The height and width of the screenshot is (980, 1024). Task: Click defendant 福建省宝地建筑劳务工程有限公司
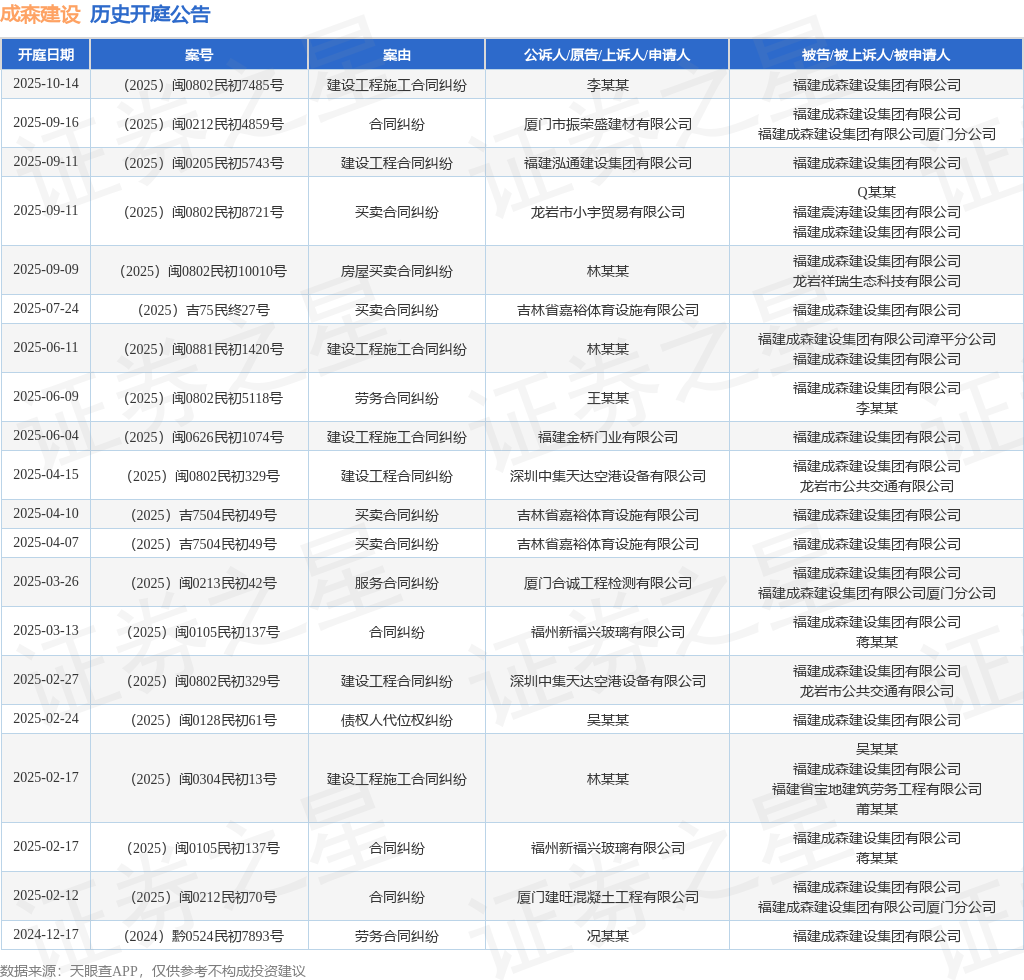coord(876,789)
